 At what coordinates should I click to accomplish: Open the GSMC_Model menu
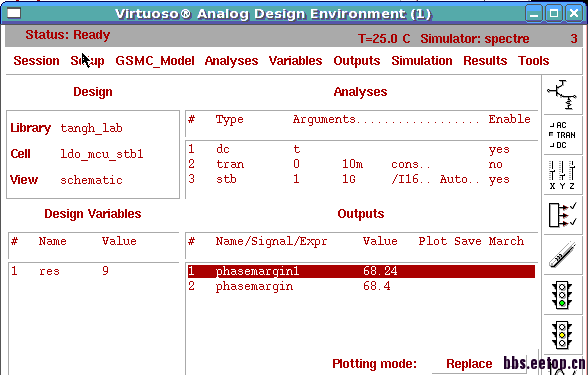155,61
